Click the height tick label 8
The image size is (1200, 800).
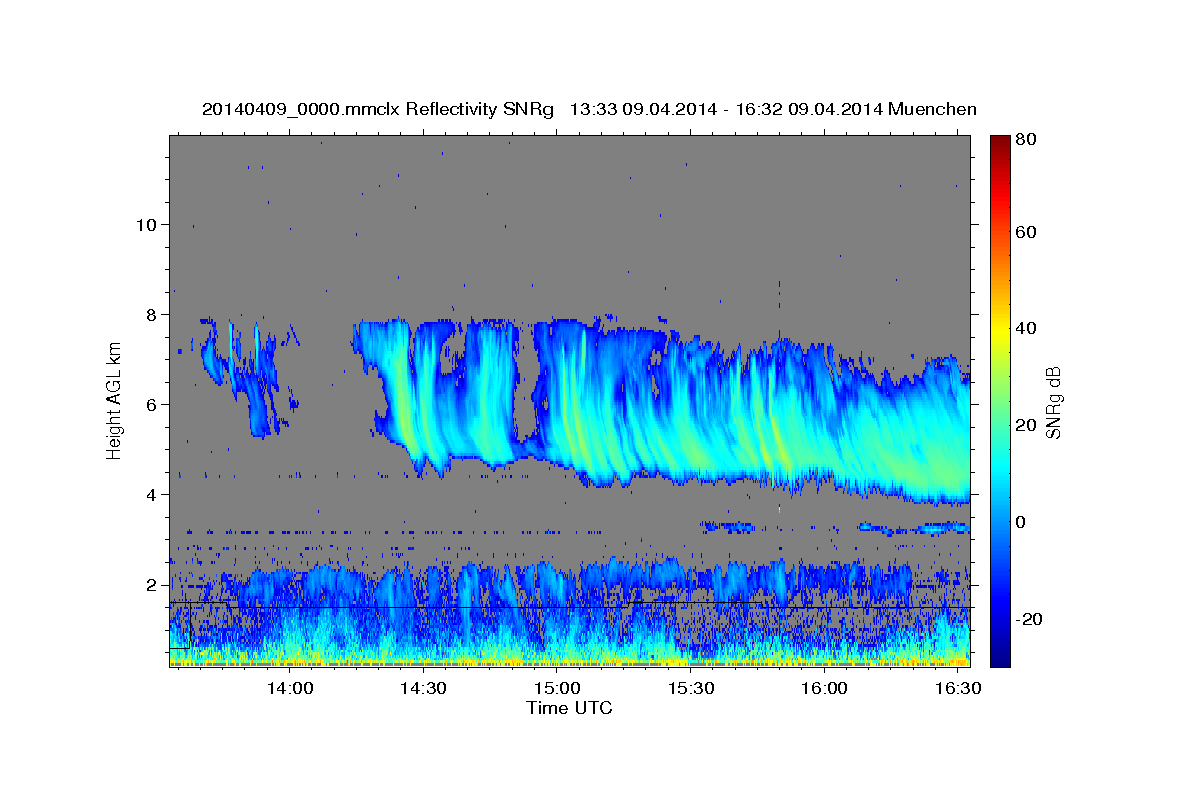coord(152,315)
